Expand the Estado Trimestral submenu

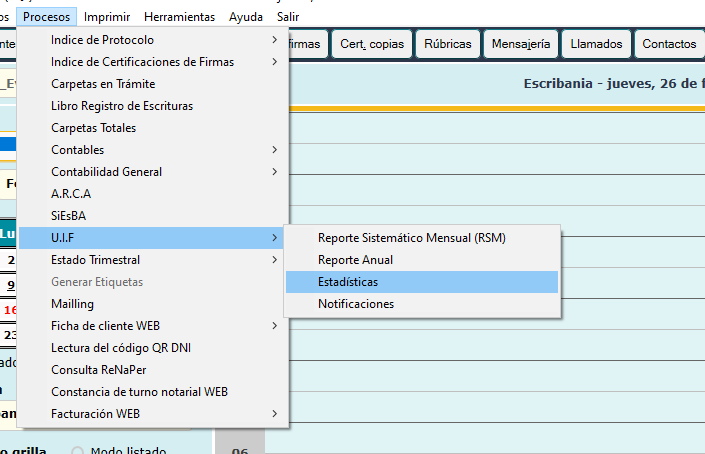pos(94,260)
